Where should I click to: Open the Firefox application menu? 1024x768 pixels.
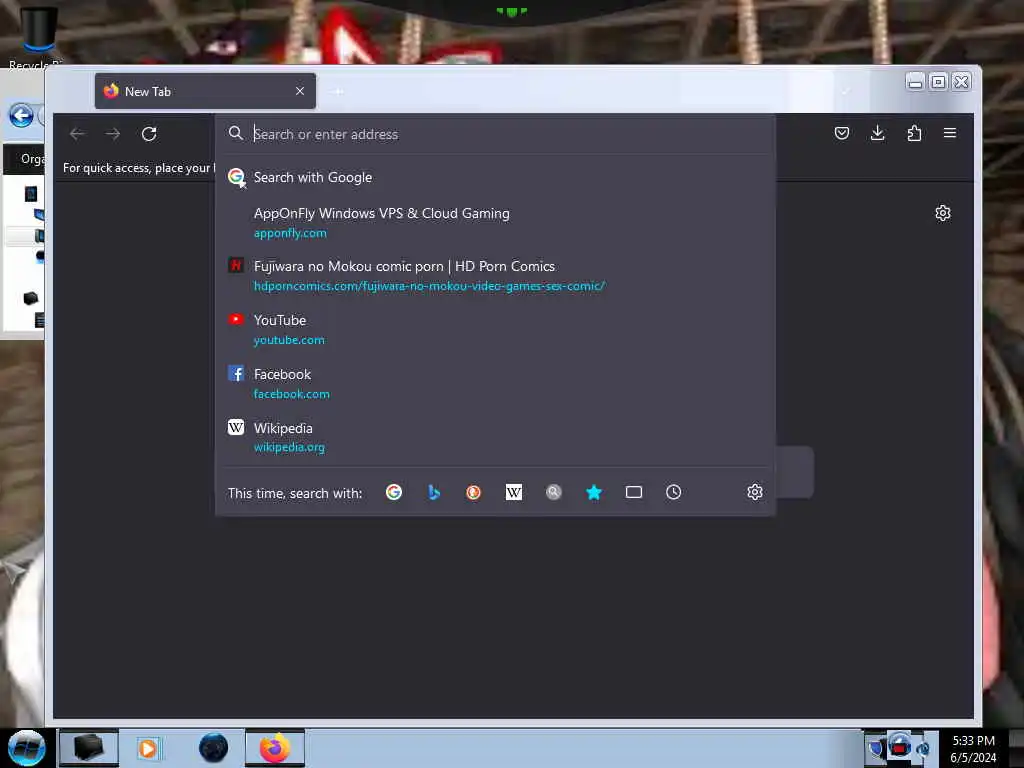click(x=950, y=133)
